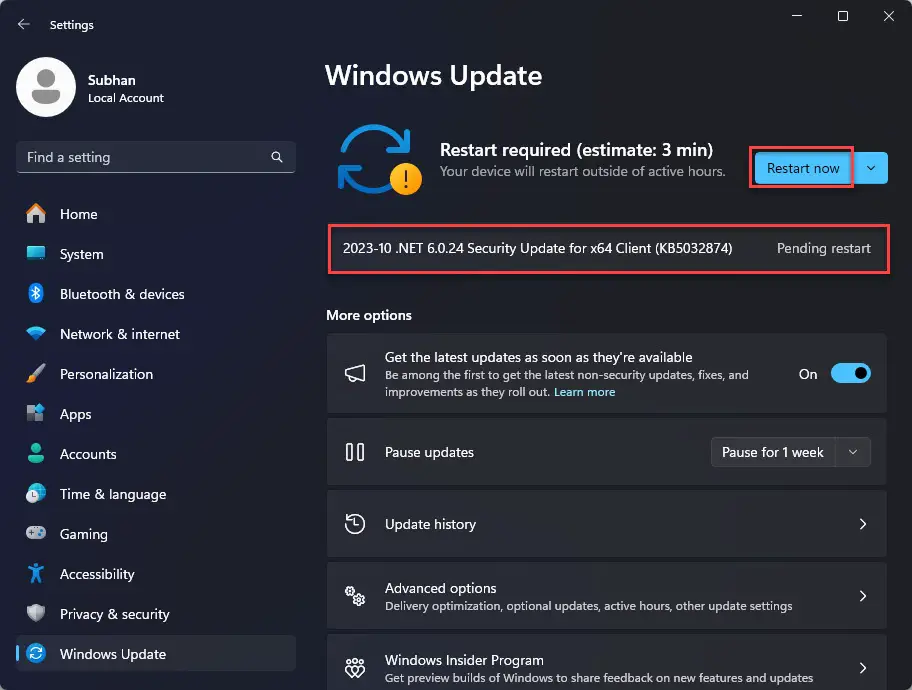This screenshot has width=912, height=690.
Task: Click the large update status icon
Action: pyautogui.click(x=379, y=159)
